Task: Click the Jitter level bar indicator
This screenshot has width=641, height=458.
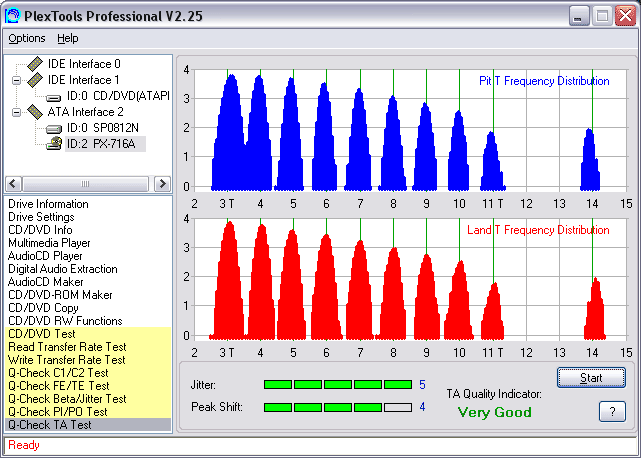Action: coord(338,384)
